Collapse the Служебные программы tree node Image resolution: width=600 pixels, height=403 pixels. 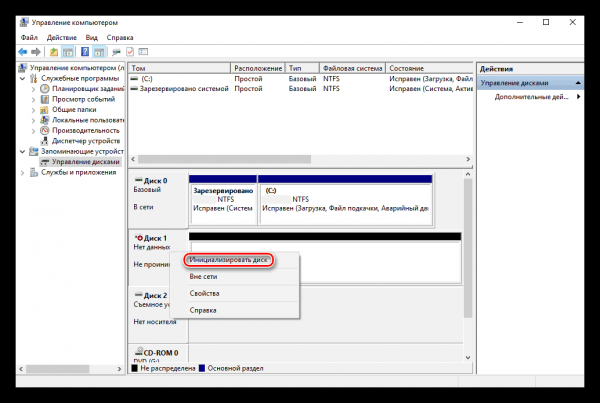pos(23,78)
